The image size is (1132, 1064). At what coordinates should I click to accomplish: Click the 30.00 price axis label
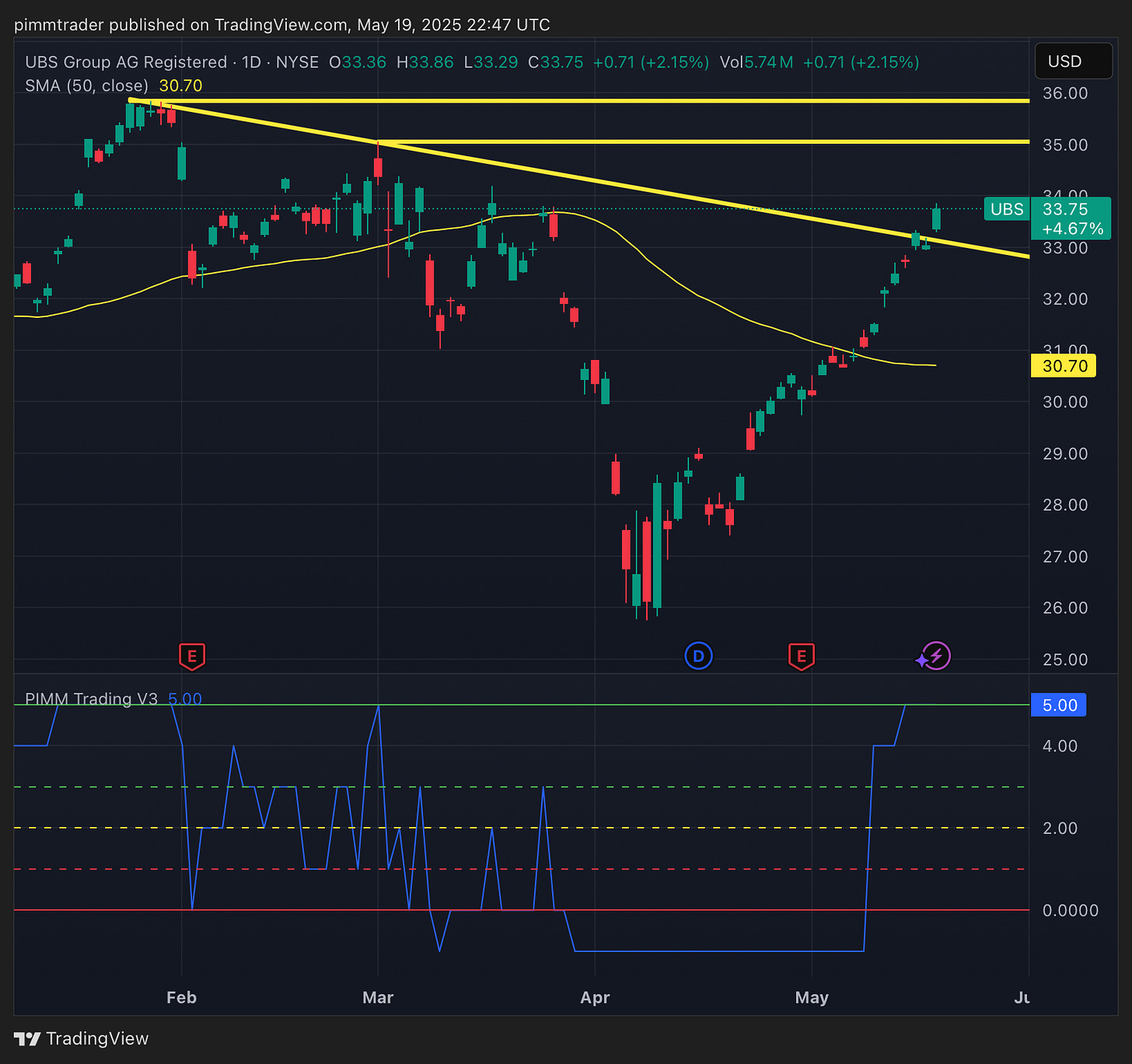click(x=1064, y=402)
